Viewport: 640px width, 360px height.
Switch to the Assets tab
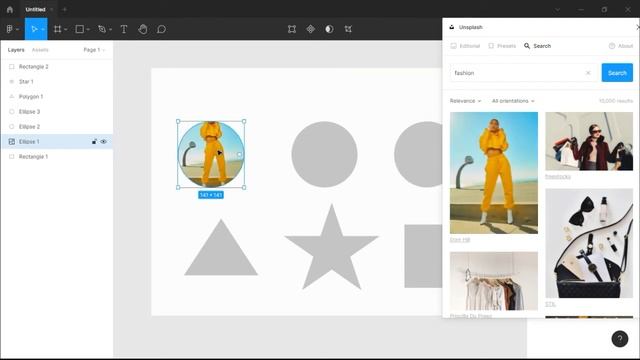(x=40, y=50)
